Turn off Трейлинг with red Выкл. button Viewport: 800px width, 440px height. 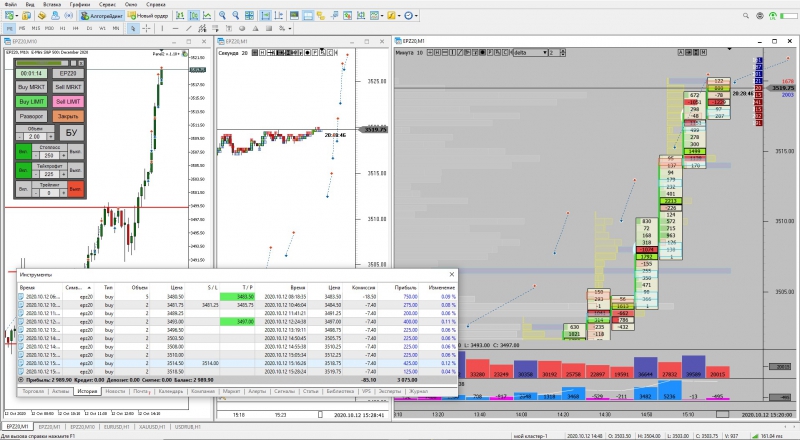point(76,189)
